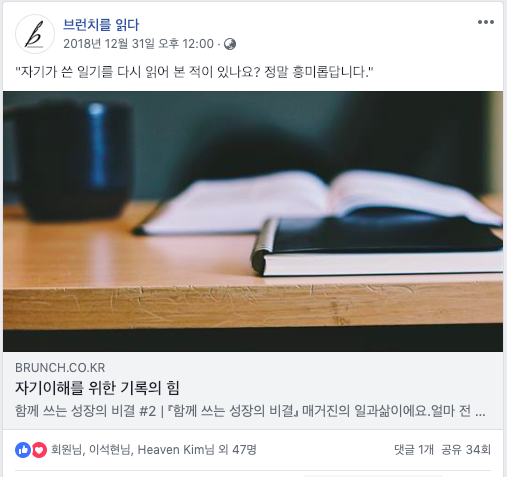
Task: Click 회원님 in the reactions summary
Action: [x=68, y=450]
